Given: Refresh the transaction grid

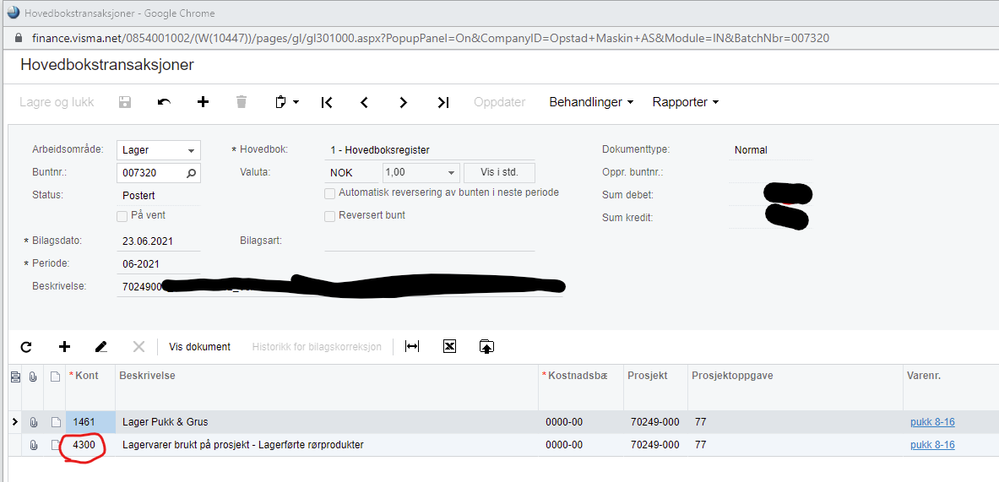Looking at the screenshot, I should click(x=26, y=347).
